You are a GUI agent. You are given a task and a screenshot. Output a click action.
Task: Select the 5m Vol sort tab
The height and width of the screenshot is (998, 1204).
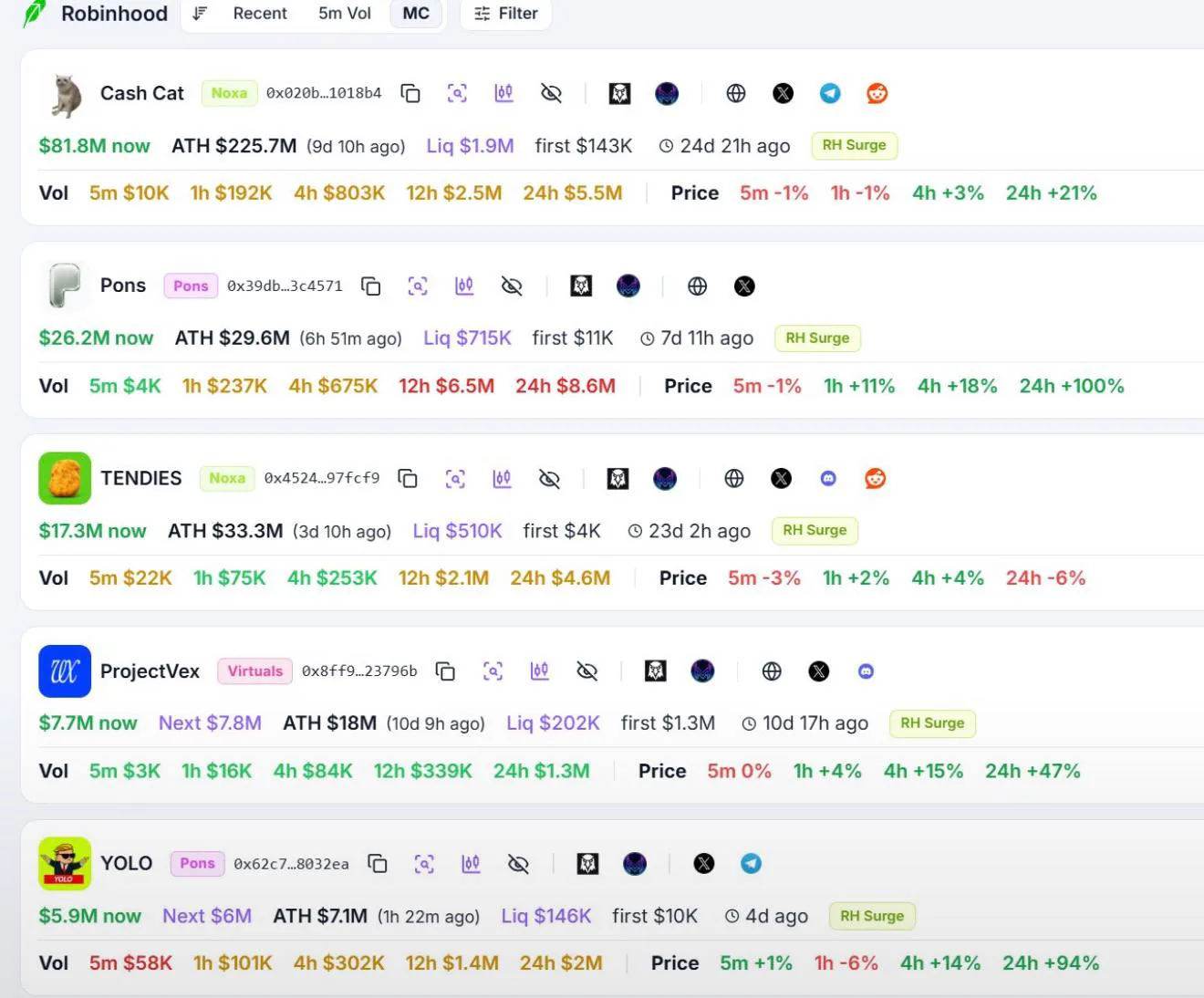(x=345, y=14)
